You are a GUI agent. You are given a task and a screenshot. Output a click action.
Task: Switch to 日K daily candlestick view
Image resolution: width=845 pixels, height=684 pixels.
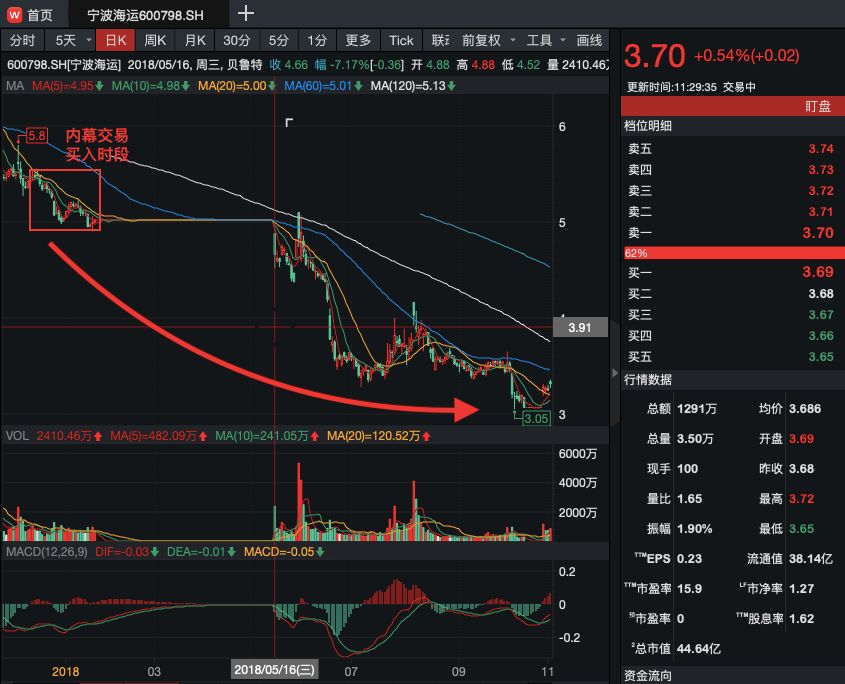(x=115, y=40)
